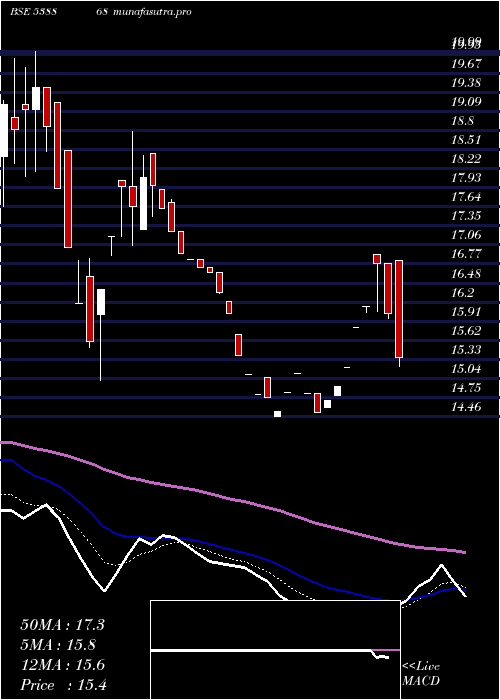Screen dimensions: 500x700
Task: Click the 18.8 price axis label
Action: tap(462, 121)
